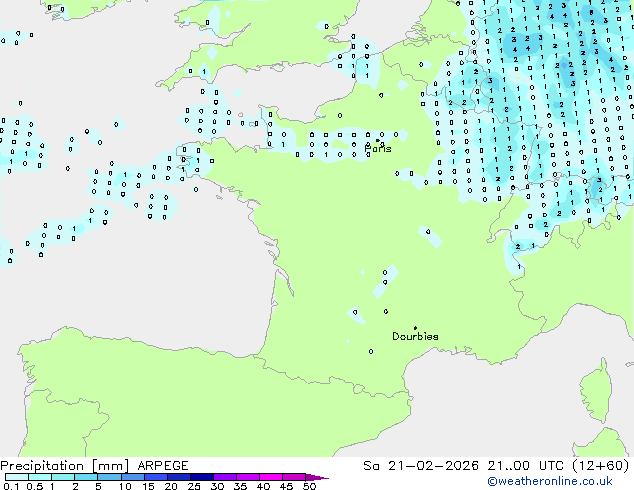Select the black dot marking Dourbies
The image size is (634, 490).
[415, 328]
